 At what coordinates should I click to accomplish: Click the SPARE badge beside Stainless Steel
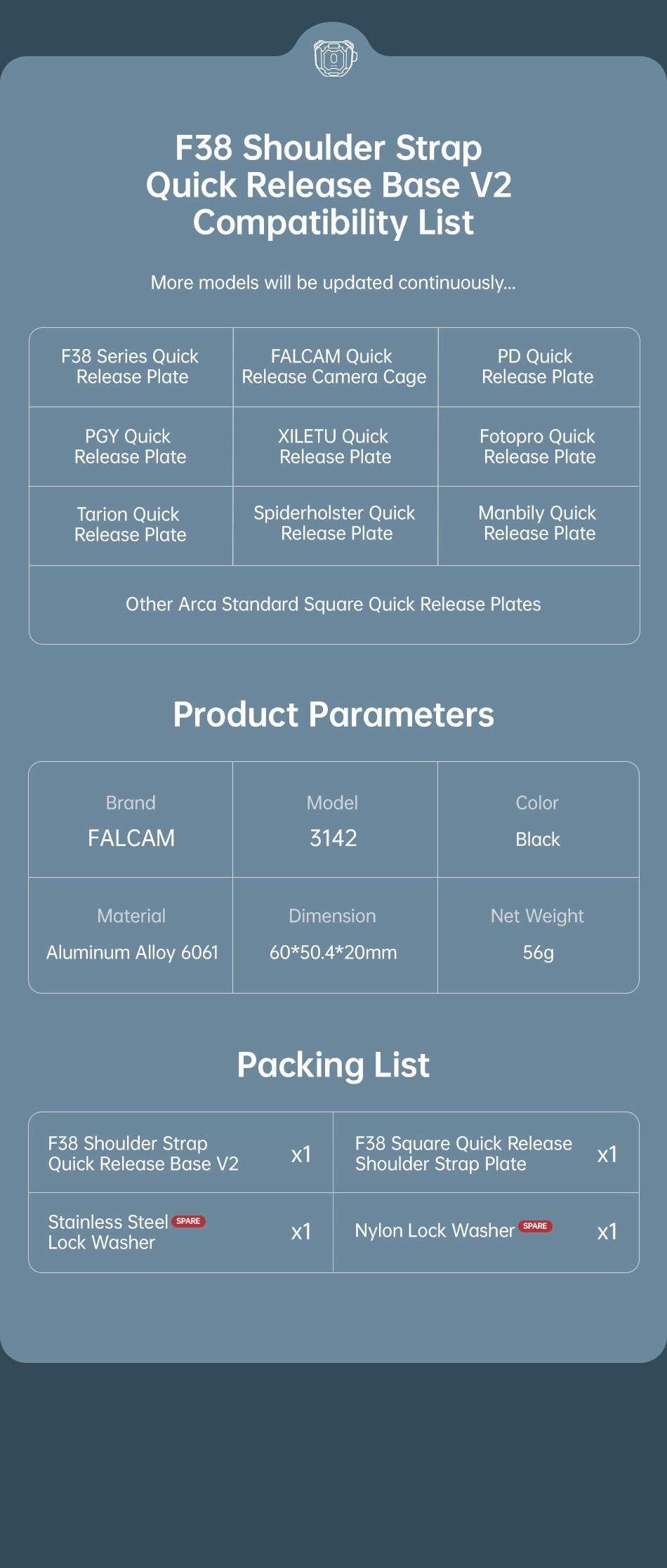[x=188, y=1221]
